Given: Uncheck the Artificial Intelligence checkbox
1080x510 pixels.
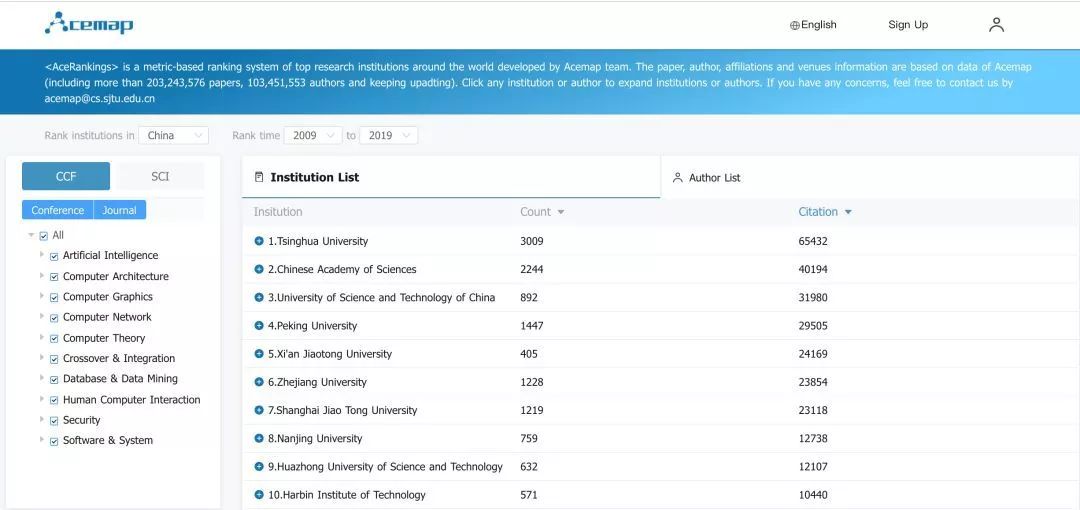Looking at the screenshot, I should click(54, 256).
